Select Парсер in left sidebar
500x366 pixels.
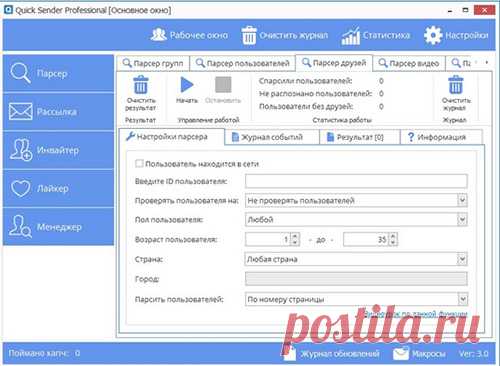58,73
